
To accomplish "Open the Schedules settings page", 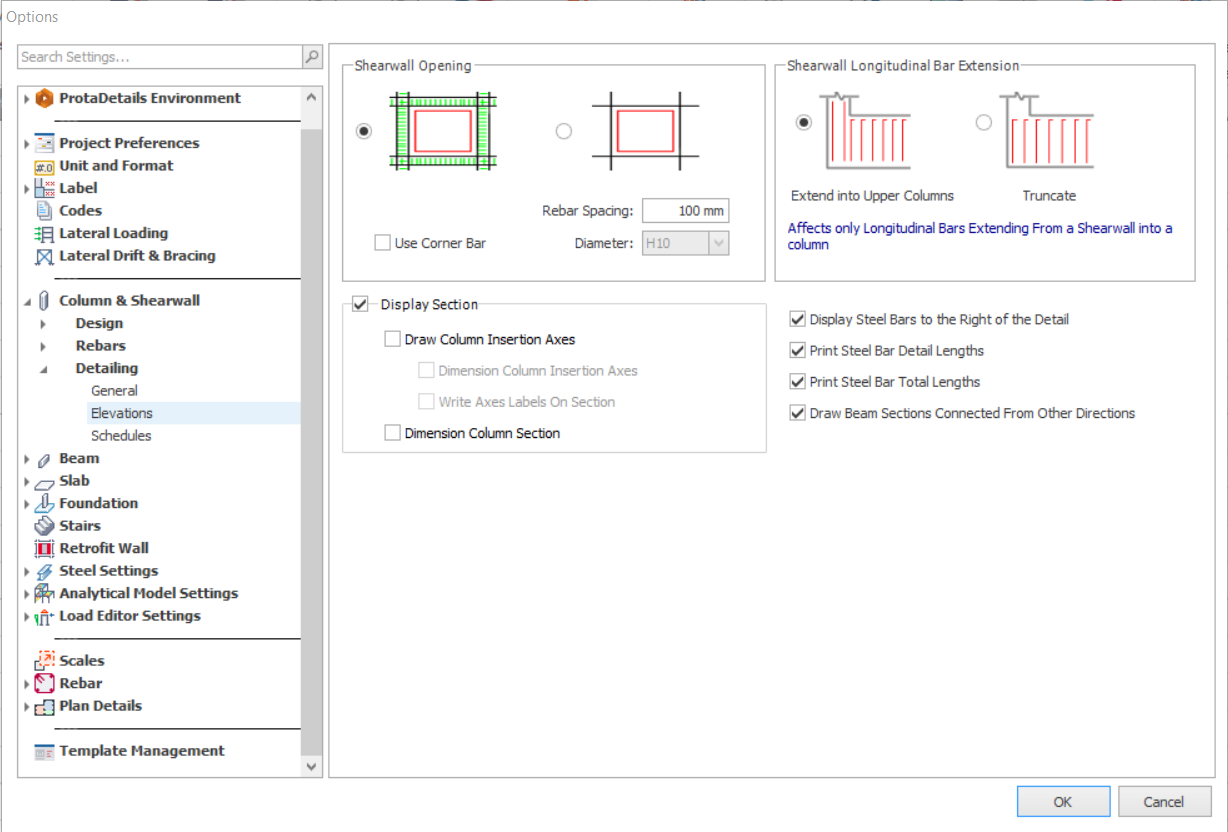I will [x=121, y=436].
